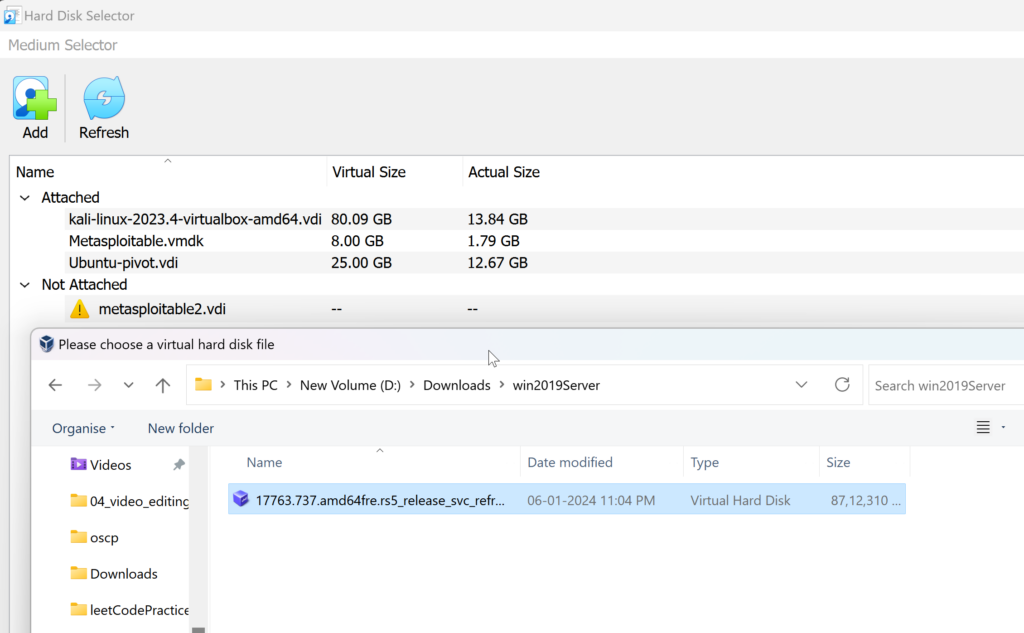Navigate to Downloads breadcrumb
Image resolution: width=1024 pixels, height=633 pixels.
coord(456,385)
